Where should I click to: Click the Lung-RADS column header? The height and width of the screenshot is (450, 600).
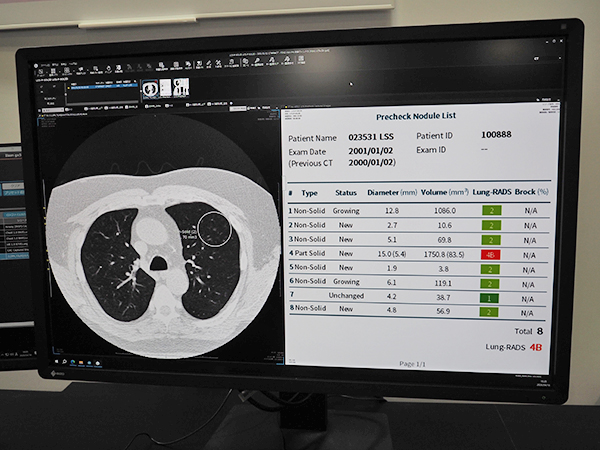(492, 192)
